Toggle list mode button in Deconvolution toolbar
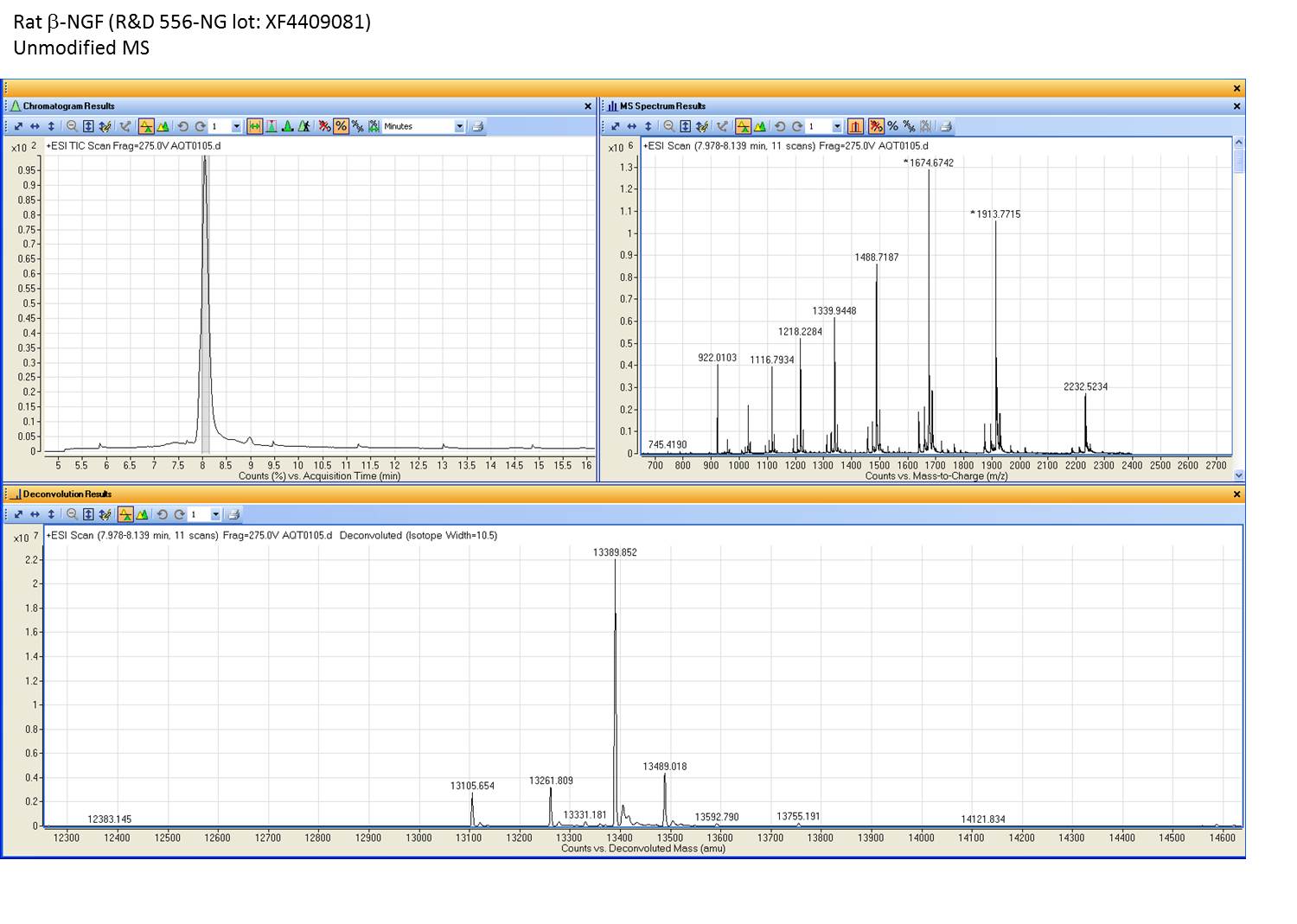 (x=125, y=514)
